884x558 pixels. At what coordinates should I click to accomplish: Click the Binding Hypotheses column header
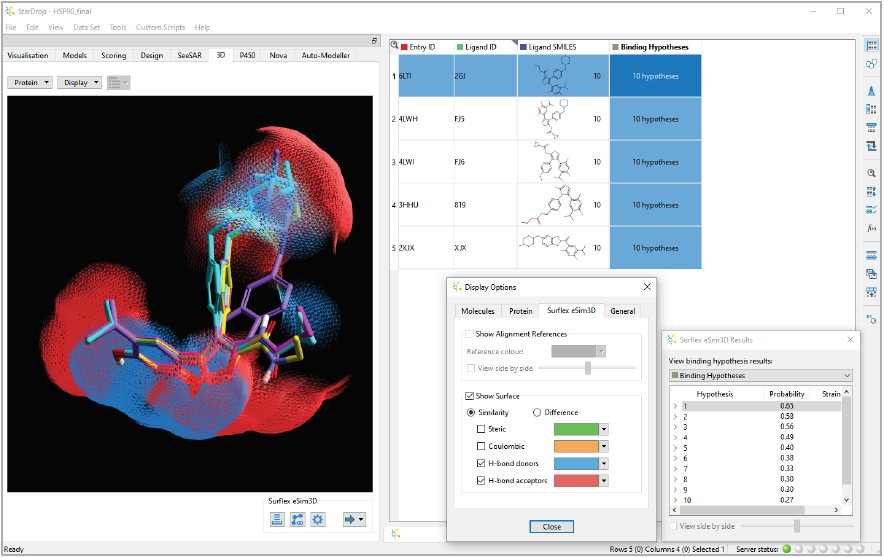click(x=655, y=47)
